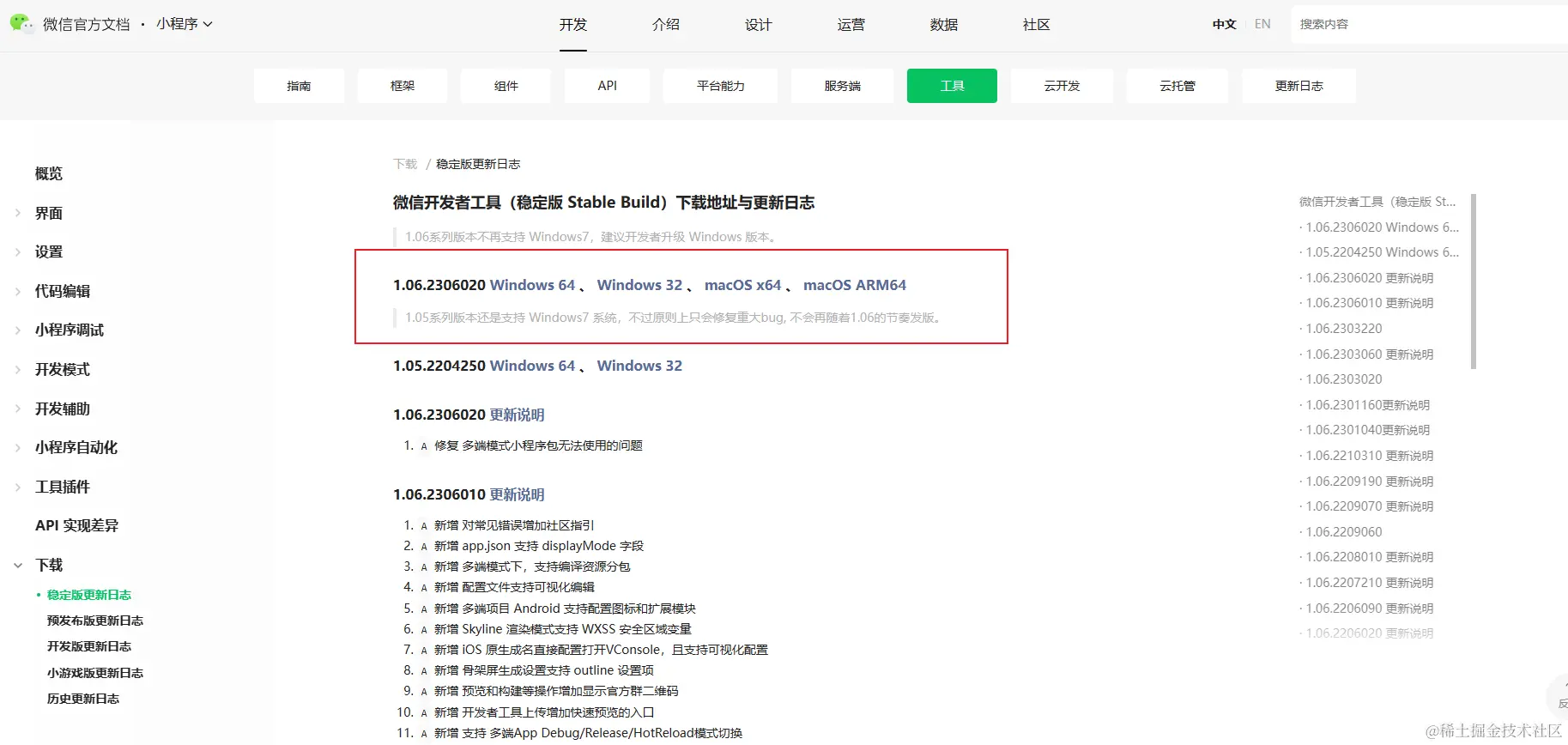Click the 搜索内容 search field

click(1429, 24)
